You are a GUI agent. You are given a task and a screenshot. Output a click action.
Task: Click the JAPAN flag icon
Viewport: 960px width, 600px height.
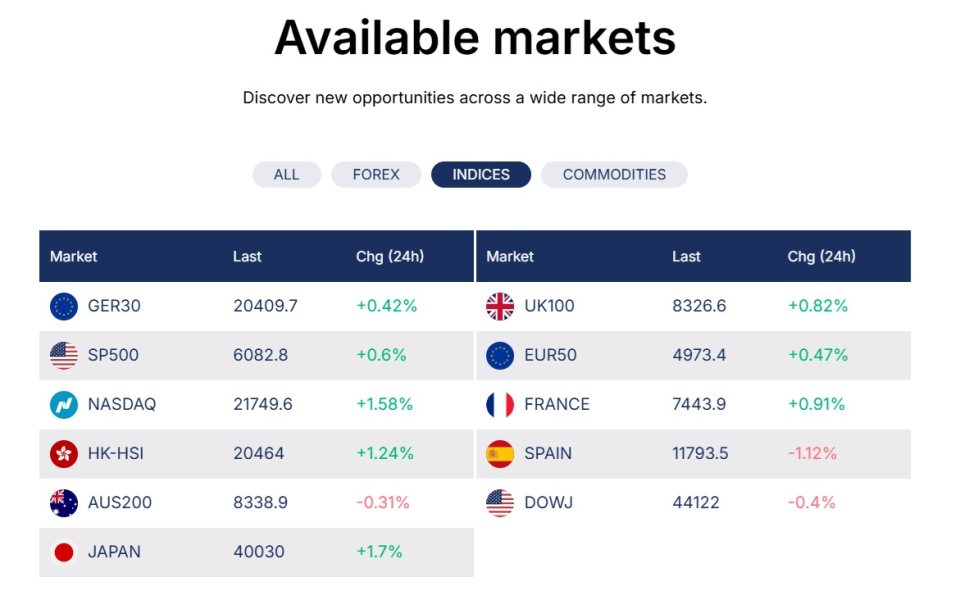(x=64, y=551)
